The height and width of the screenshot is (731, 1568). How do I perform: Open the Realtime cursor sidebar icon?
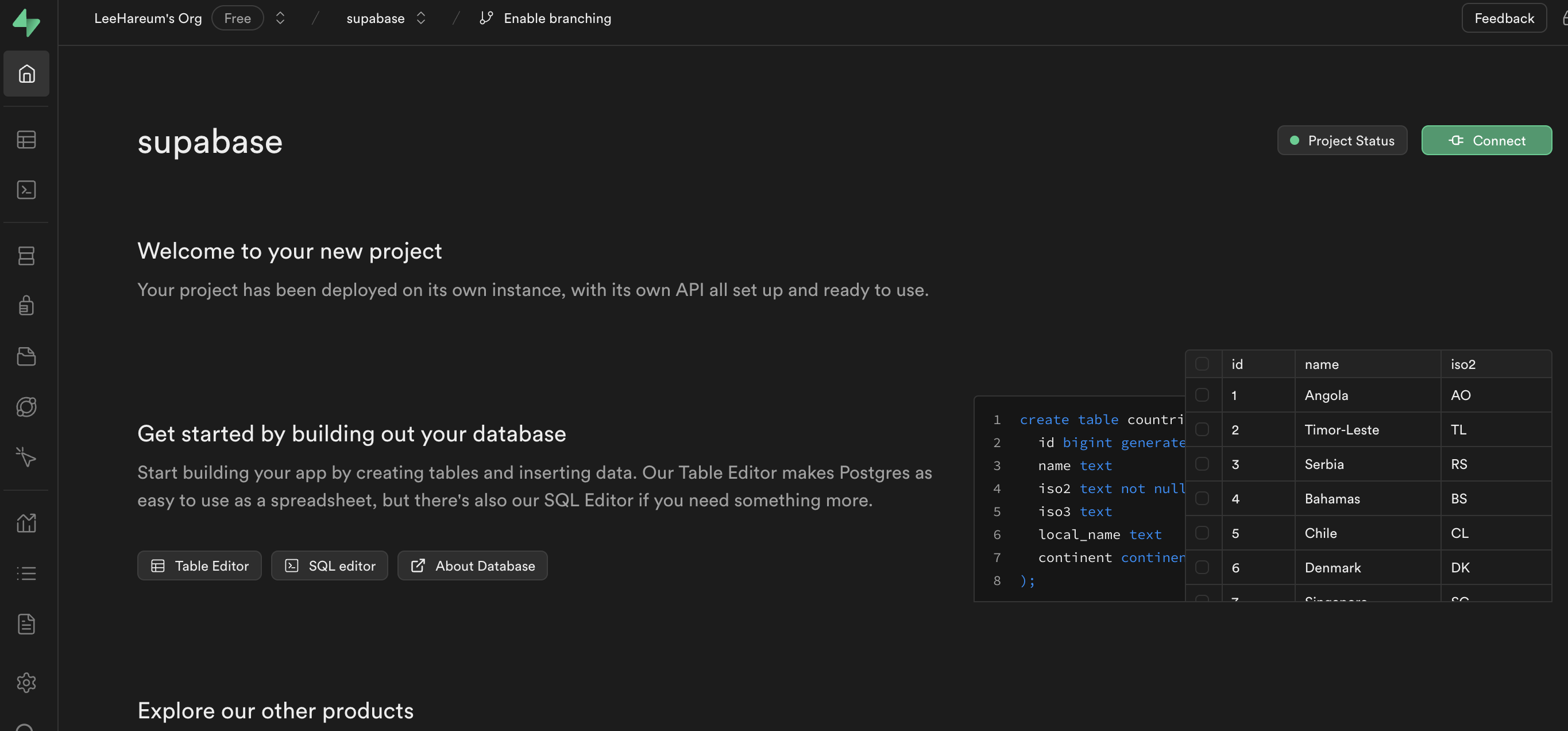pyautogui.click(x=26, y=457)
